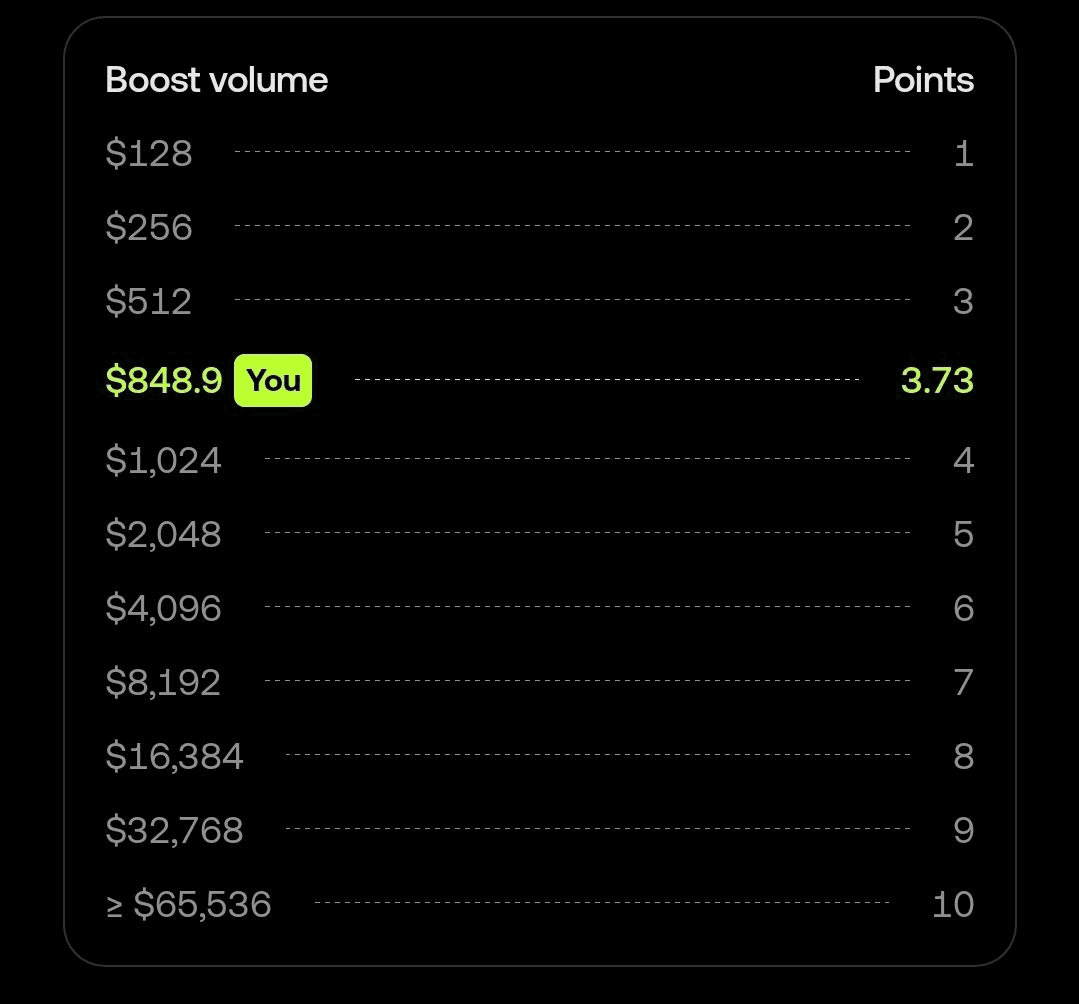
Task: Click the 3.73 points value
Action: click(937, 381)
